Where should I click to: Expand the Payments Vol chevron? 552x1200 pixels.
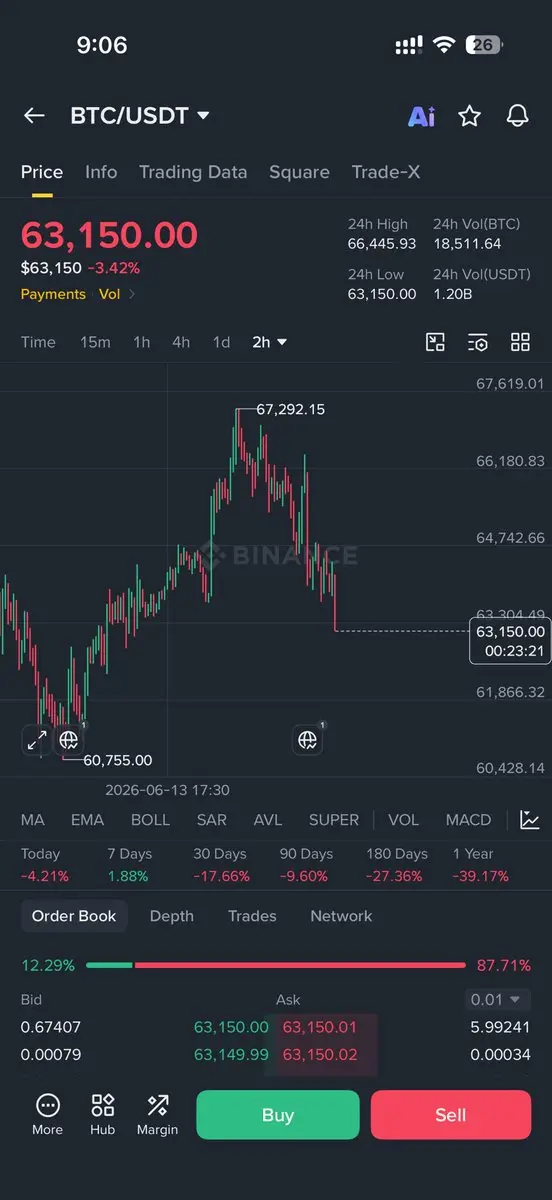(x=132, y=294)
